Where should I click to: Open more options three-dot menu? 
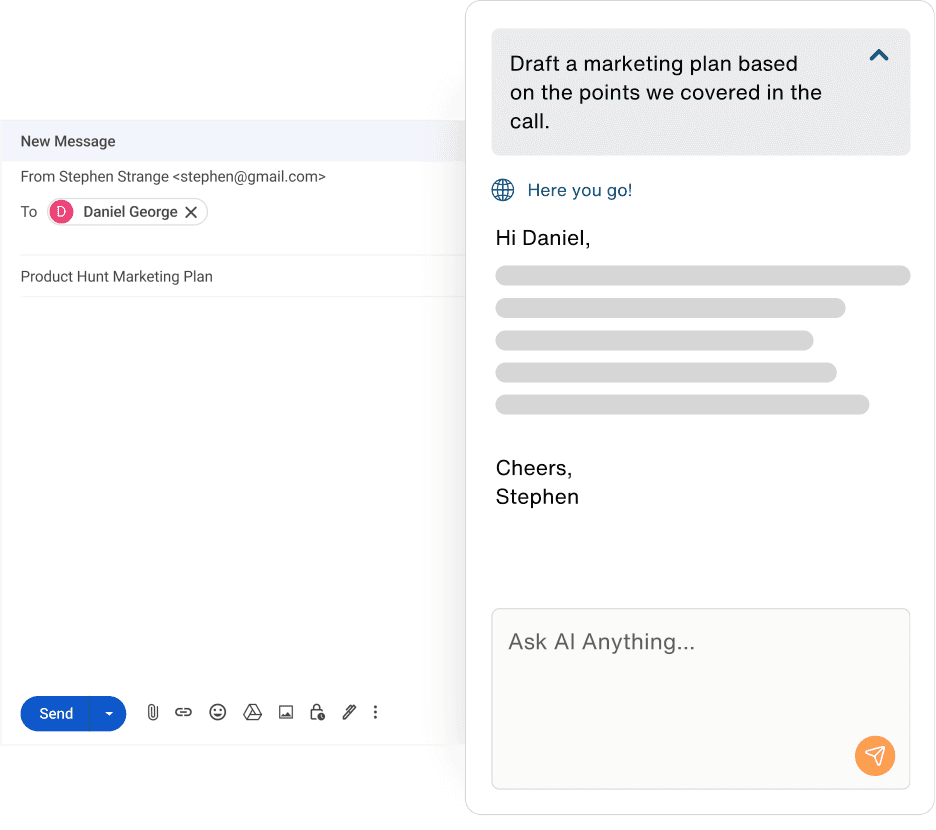375,712
